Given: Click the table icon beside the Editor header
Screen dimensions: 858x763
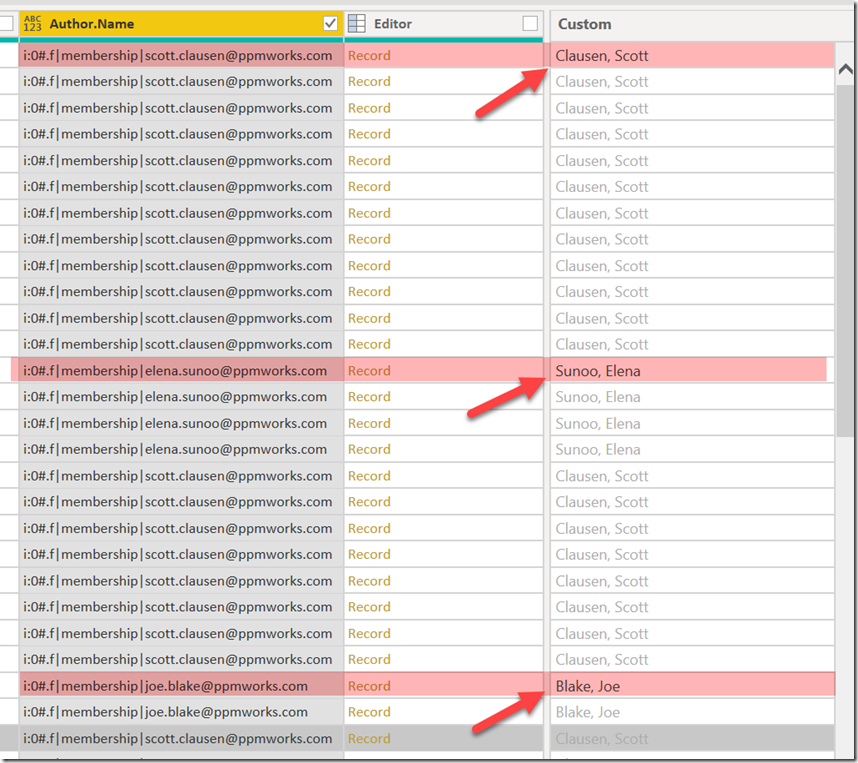Looking at the screenshot, I should [x=357, y=24].
